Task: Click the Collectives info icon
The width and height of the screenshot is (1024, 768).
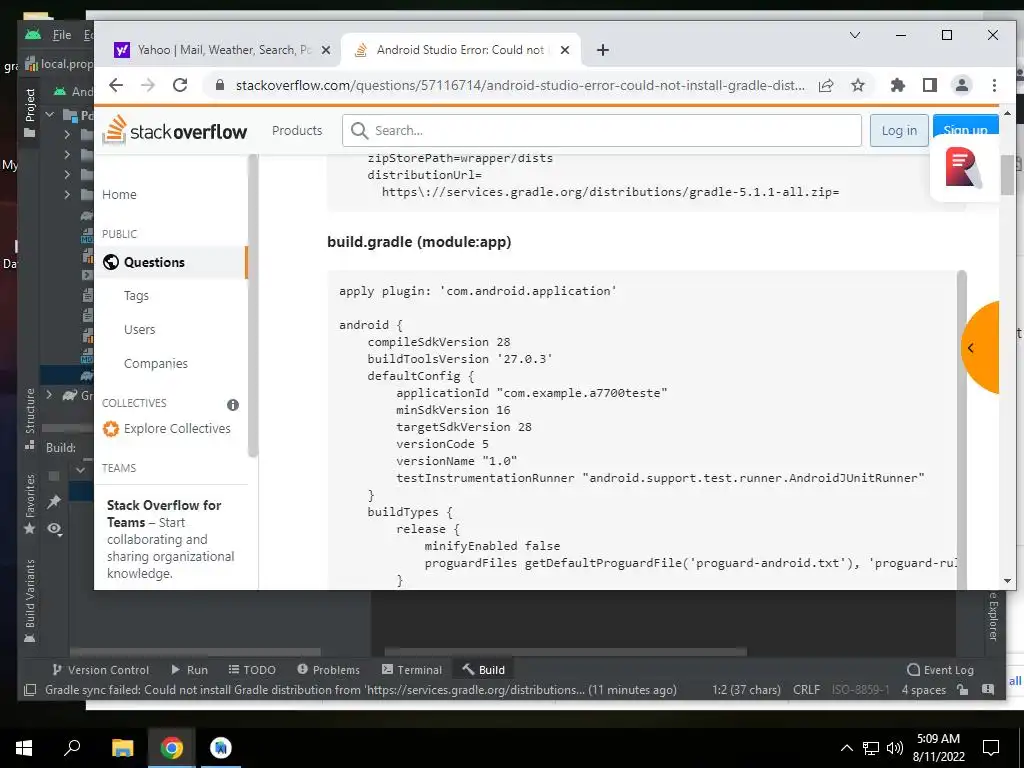Action: click(232, 405)
